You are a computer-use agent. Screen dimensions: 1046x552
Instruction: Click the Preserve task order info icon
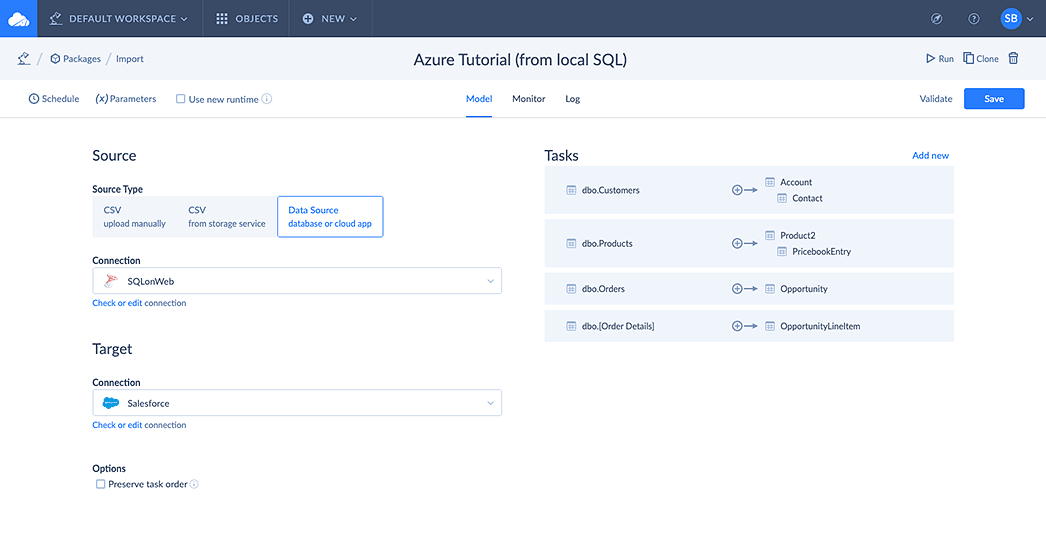tap(194, 484)
